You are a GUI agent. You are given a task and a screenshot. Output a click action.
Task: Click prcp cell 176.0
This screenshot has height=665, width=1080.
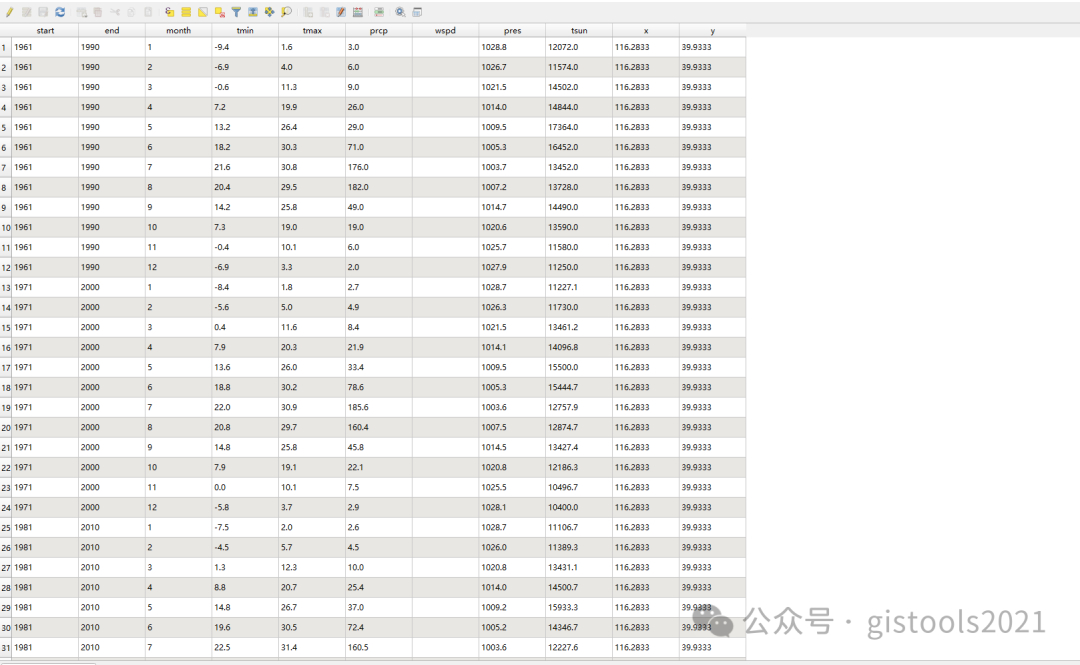[x=379, y=167]
